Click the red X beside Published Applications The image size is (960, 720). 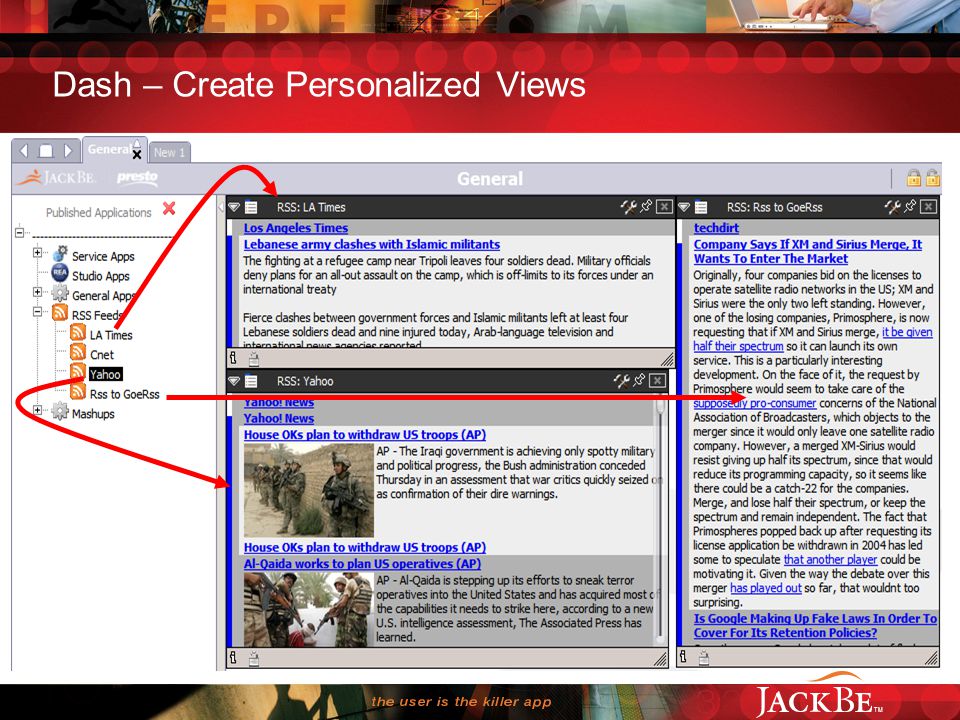[169, 209]
